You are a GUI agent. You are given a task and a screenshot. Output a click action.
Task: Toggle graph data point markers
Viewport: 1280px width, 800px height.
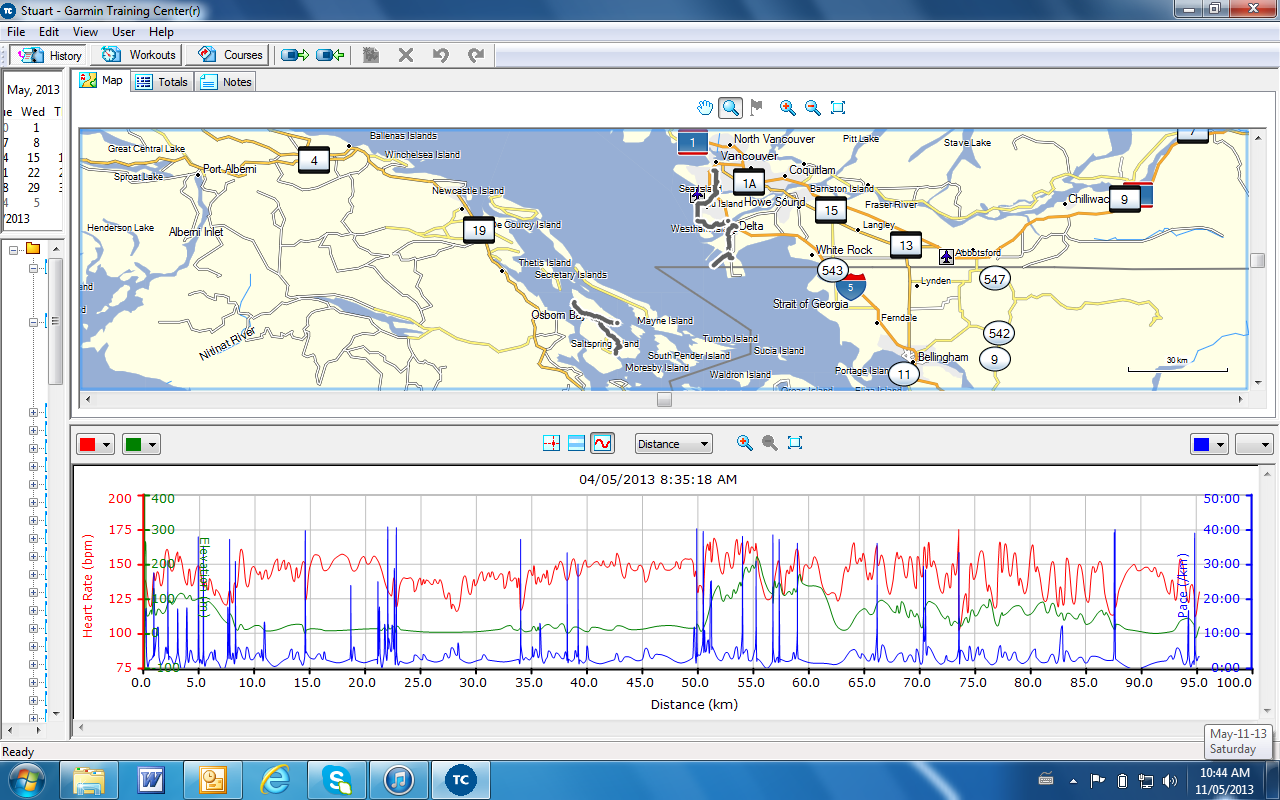(550, 443)
